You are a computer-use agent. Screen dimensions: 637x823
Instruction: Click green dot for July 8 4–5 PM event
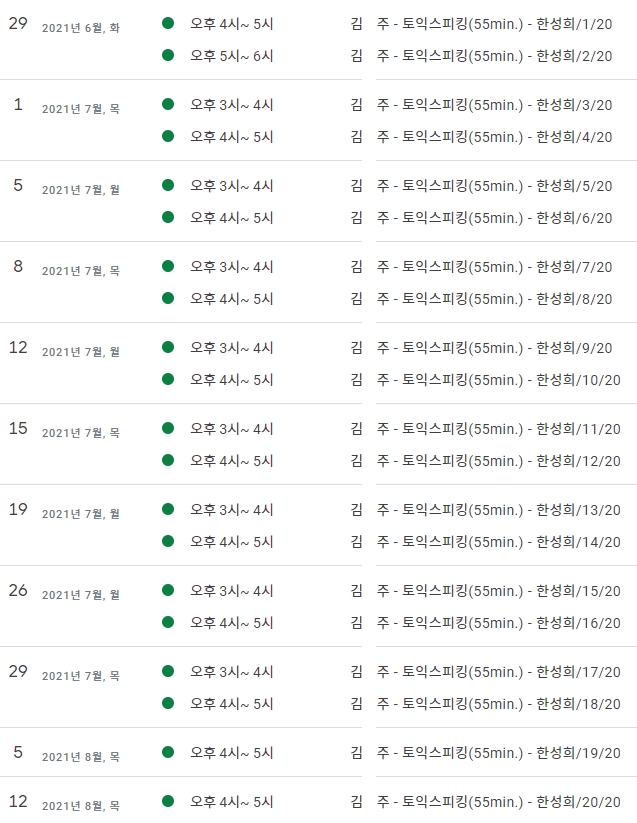coord(168,298)
